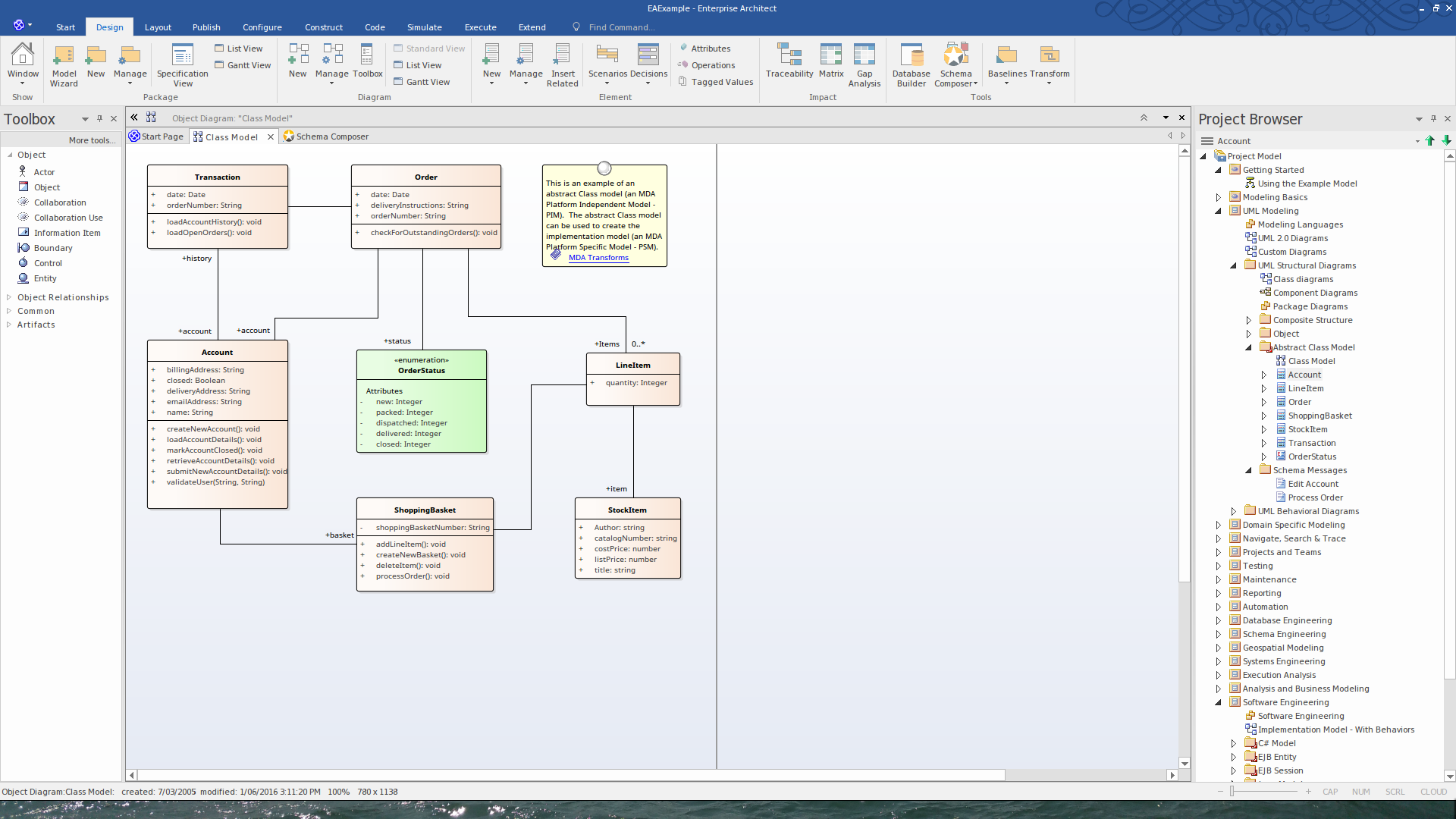The image size is (1456, 819).
Task: Switch to the Schema Composer tab
Action: (x=331, y=136)
